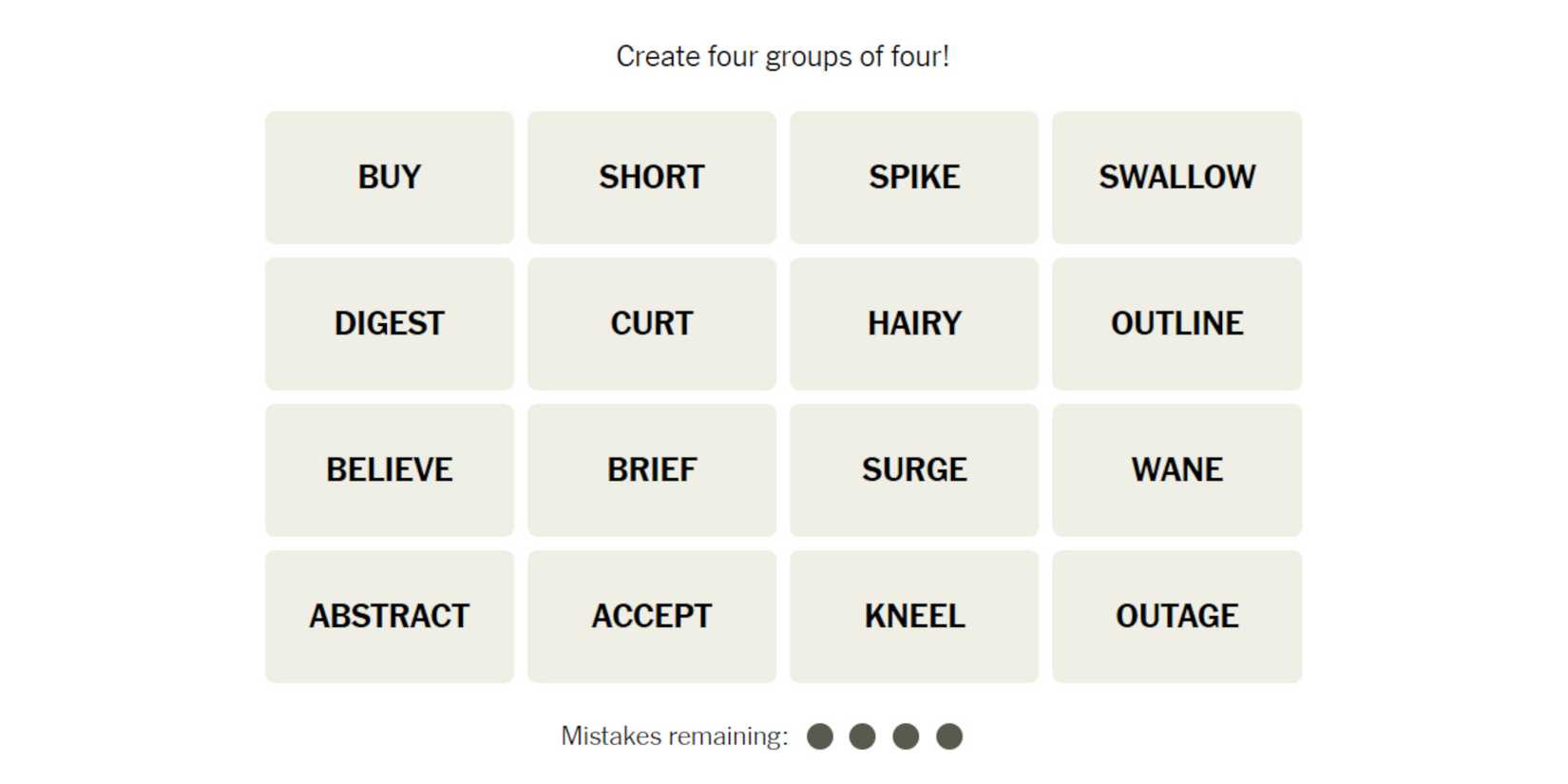The width and height of the screenshot is (1568, 784).
Task: Select the SWALLOW tile
Action: click(1176, 178)
